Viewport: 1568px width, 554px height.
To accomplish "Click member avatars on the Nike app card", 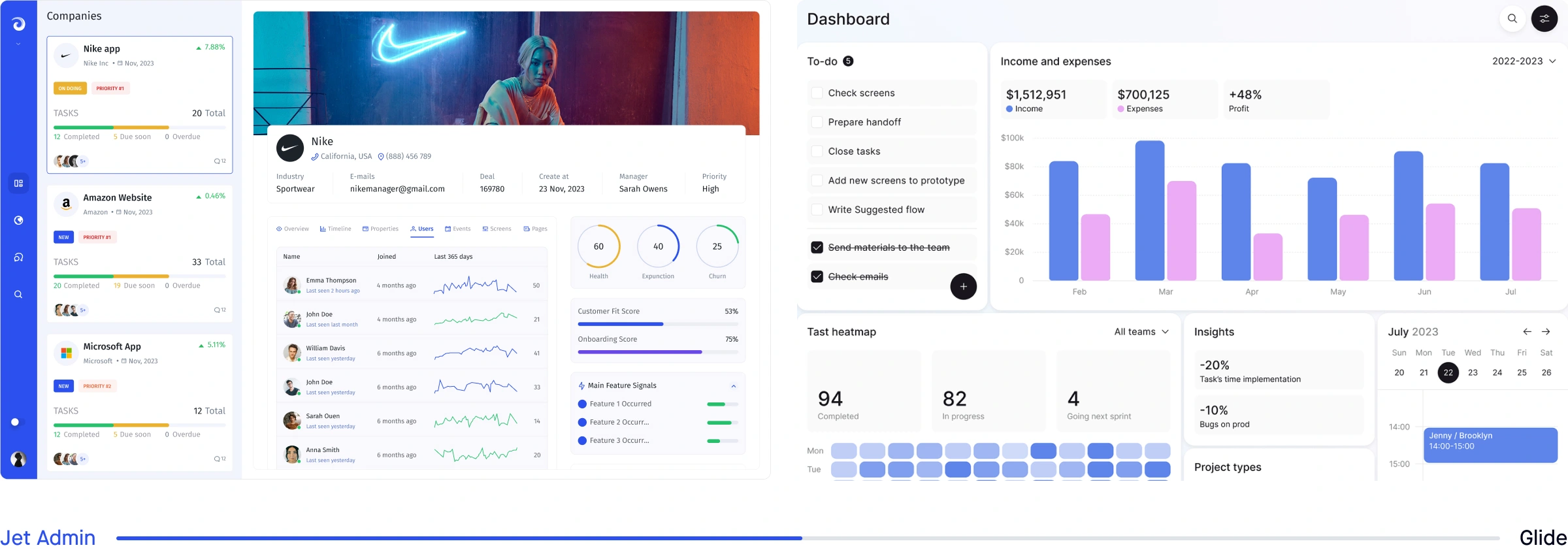I will click(x=71, y=161).
